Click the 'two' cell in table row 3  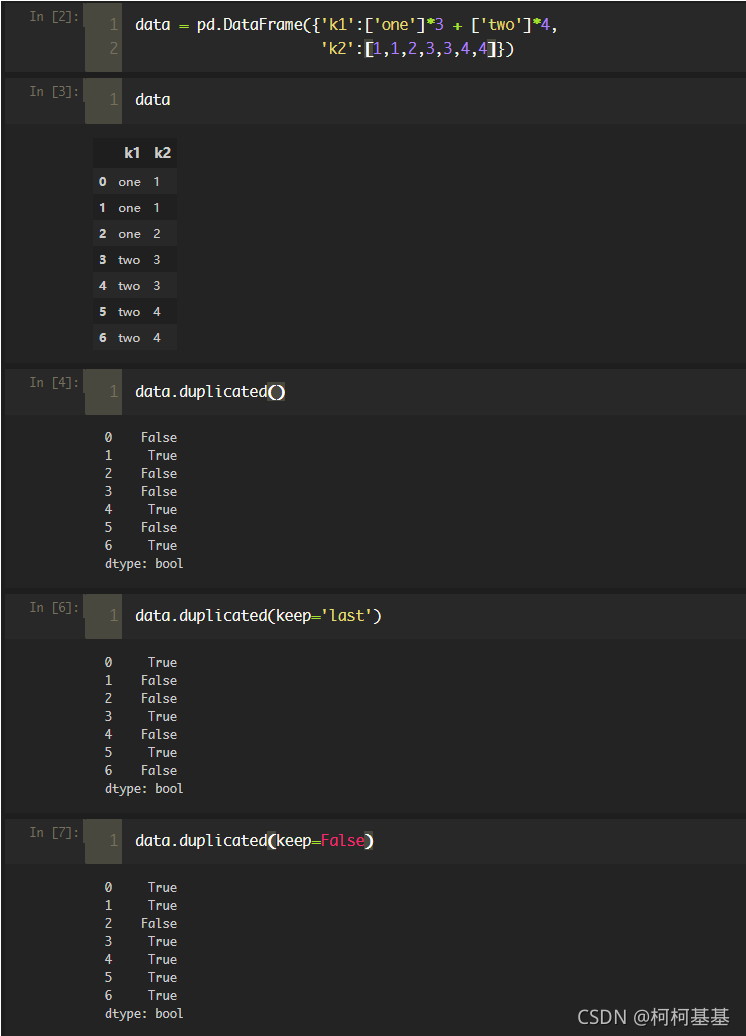click(129, 260)
